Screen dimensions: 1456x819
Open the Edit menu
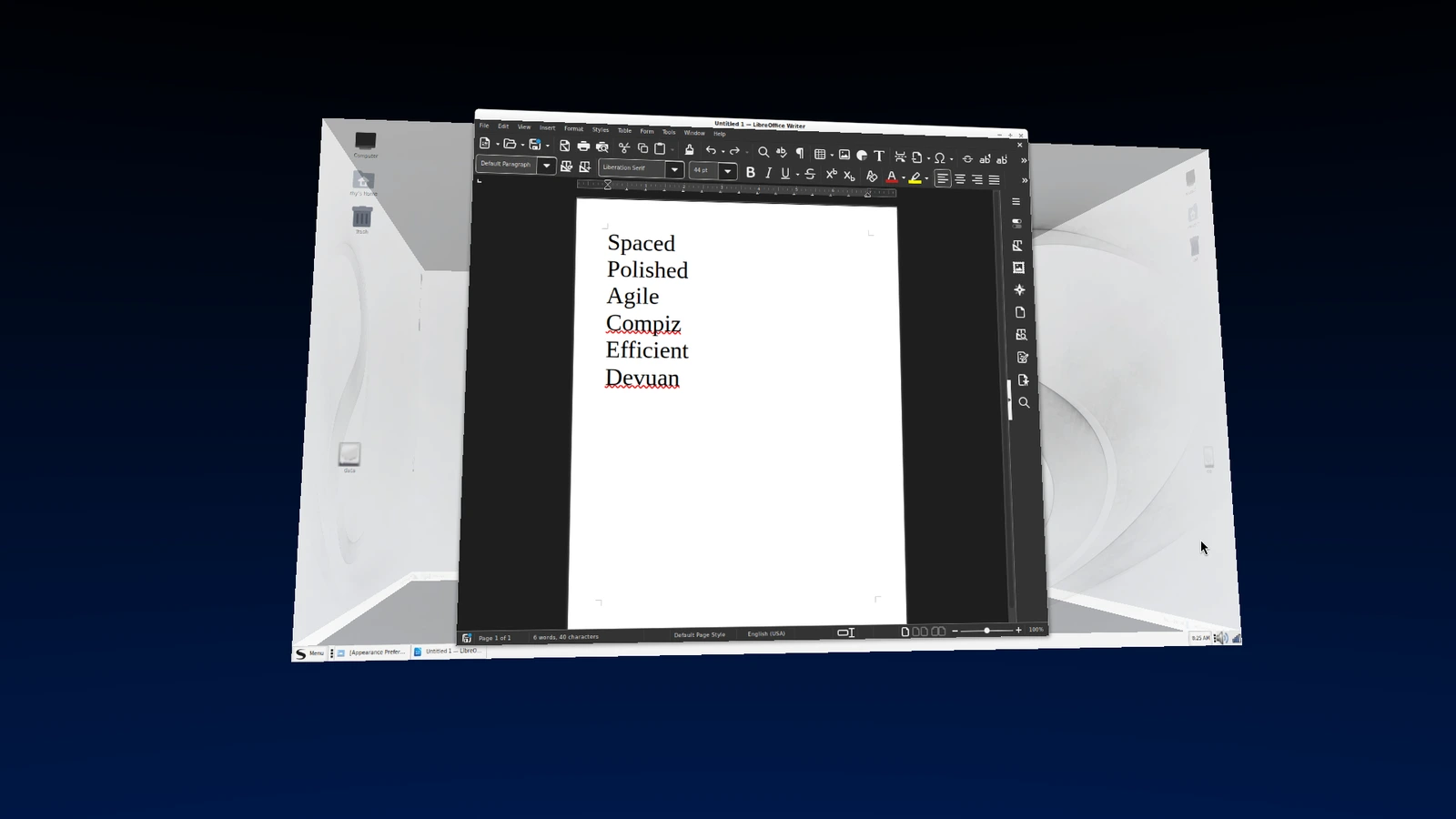(x=503, y=126)
